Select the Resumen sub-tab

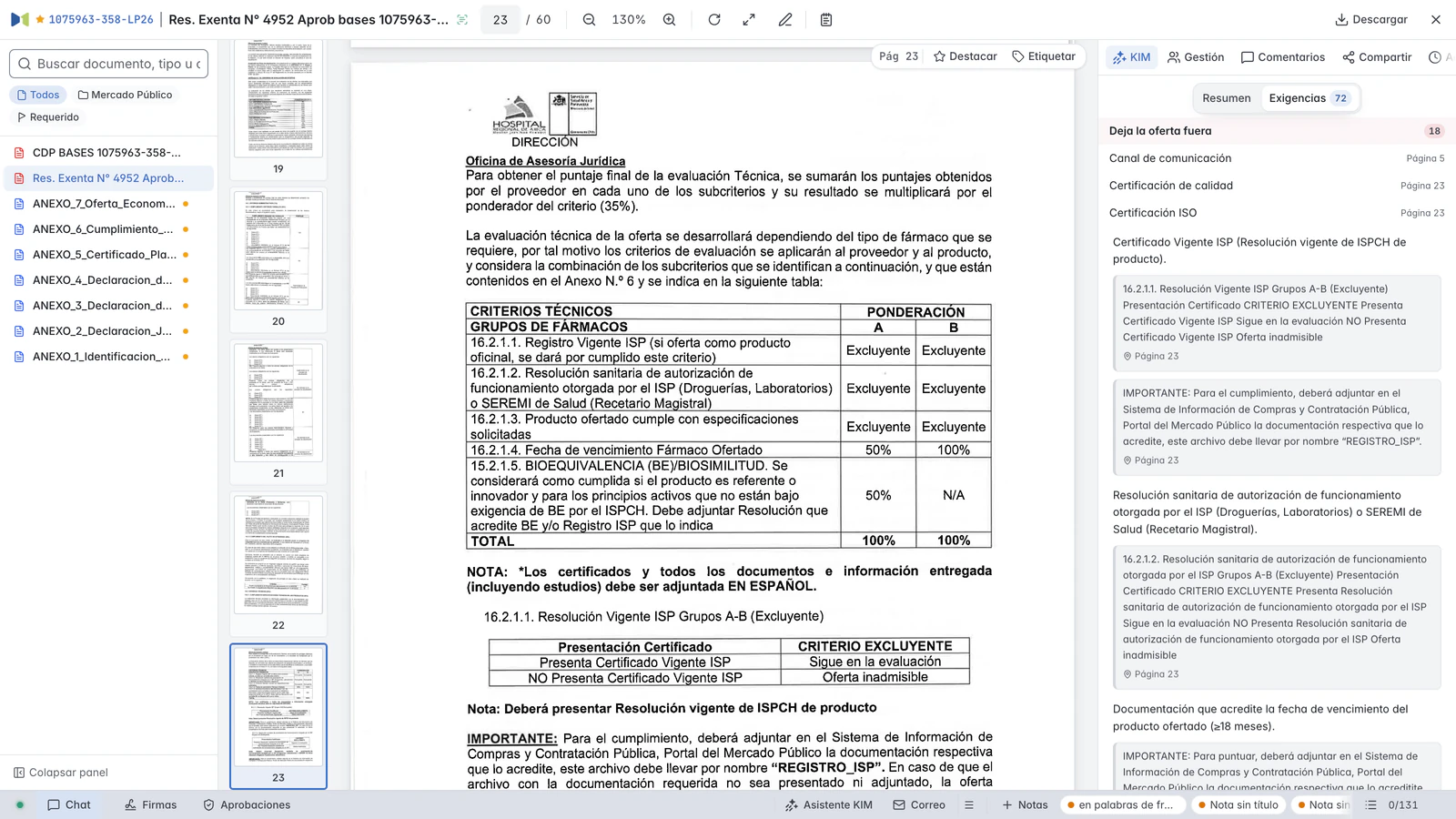pyautogui.click(x=1227, y=98)
